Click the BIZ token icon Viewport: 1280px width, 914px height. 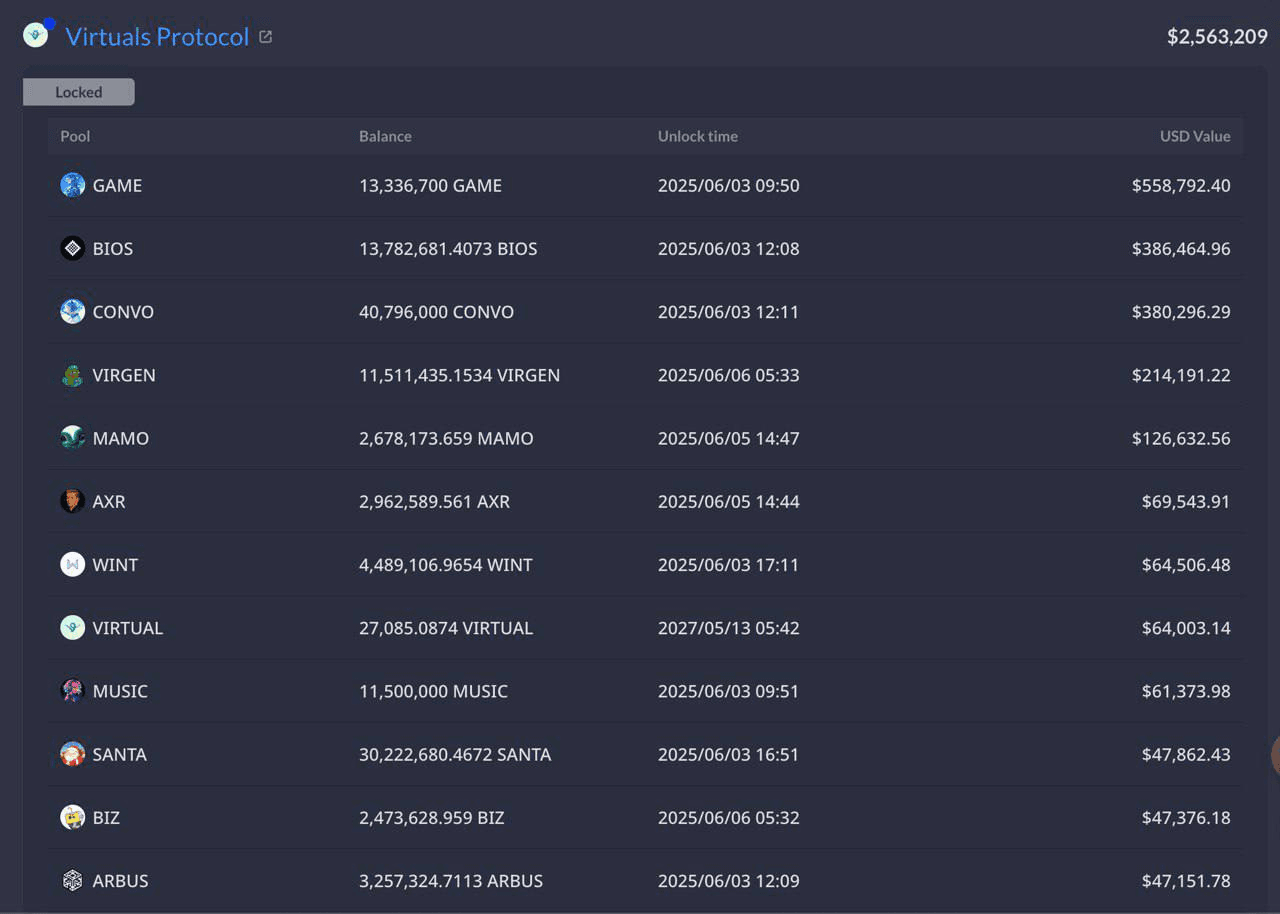click(x=72, y=817)
